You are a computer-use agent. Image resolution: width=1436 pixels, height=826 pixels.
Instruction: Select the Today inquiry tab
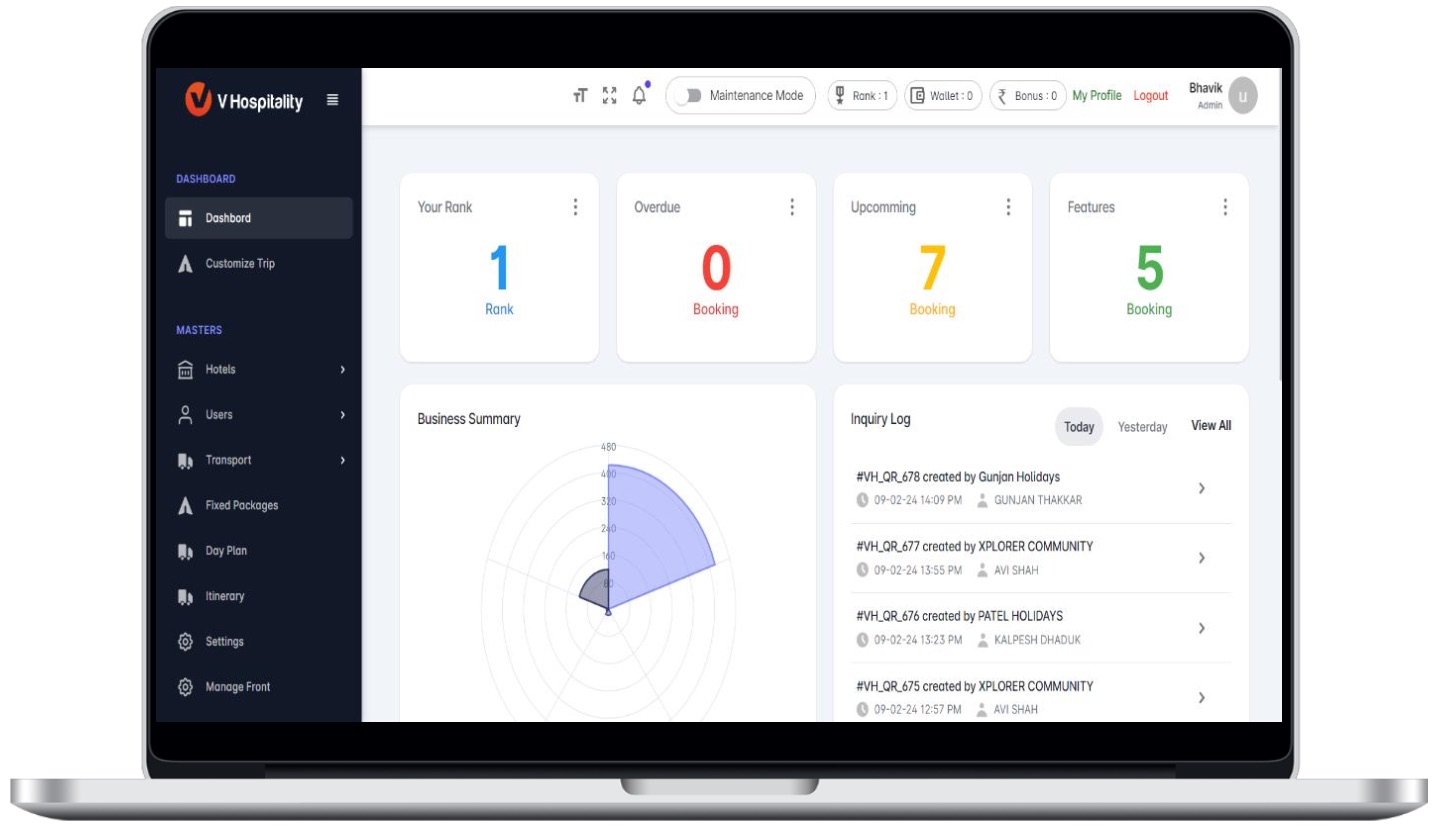pos(1078,427)
